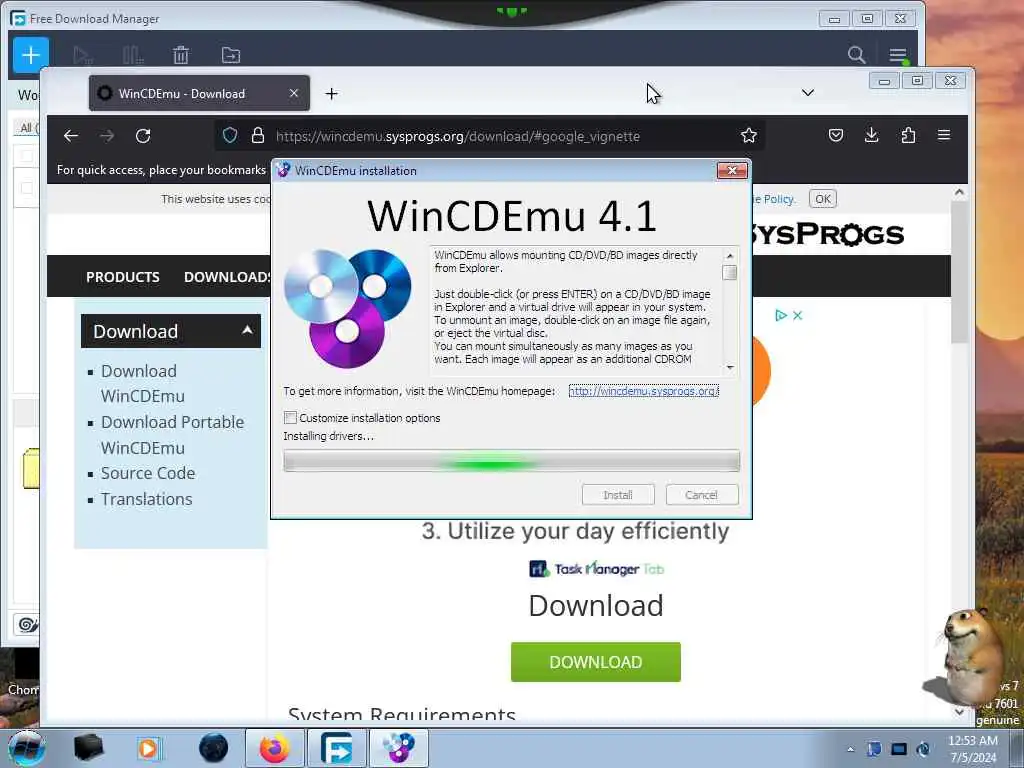This screenshot has width=1024, height=768.
Task: Open Download Portable WinCDEmu link
Action: [172, 435]
